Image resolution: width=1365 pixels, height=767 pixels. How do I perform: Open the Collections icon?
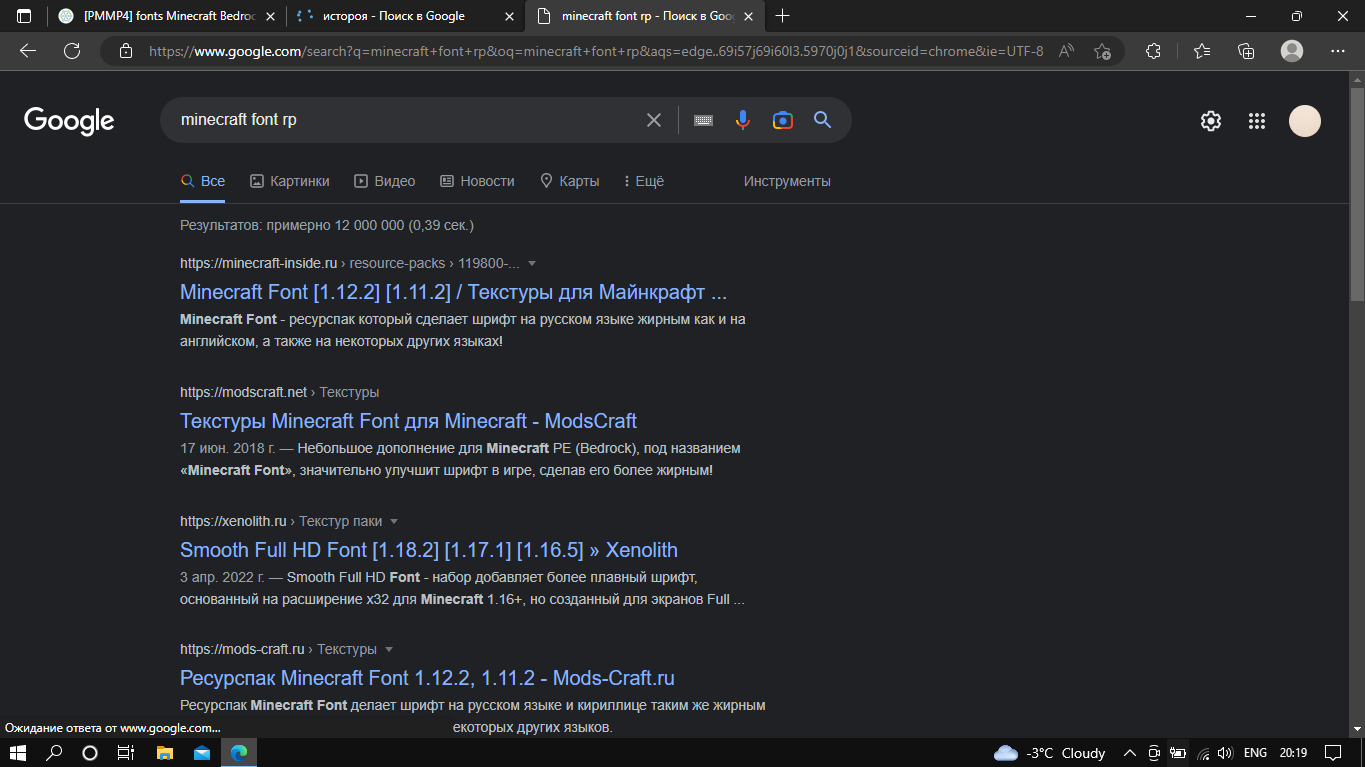[1246, 51]
